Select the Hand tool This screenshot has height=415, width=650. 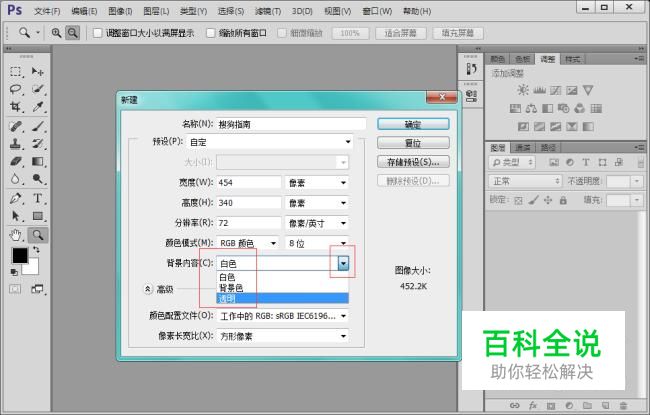(x=16, y=235)
